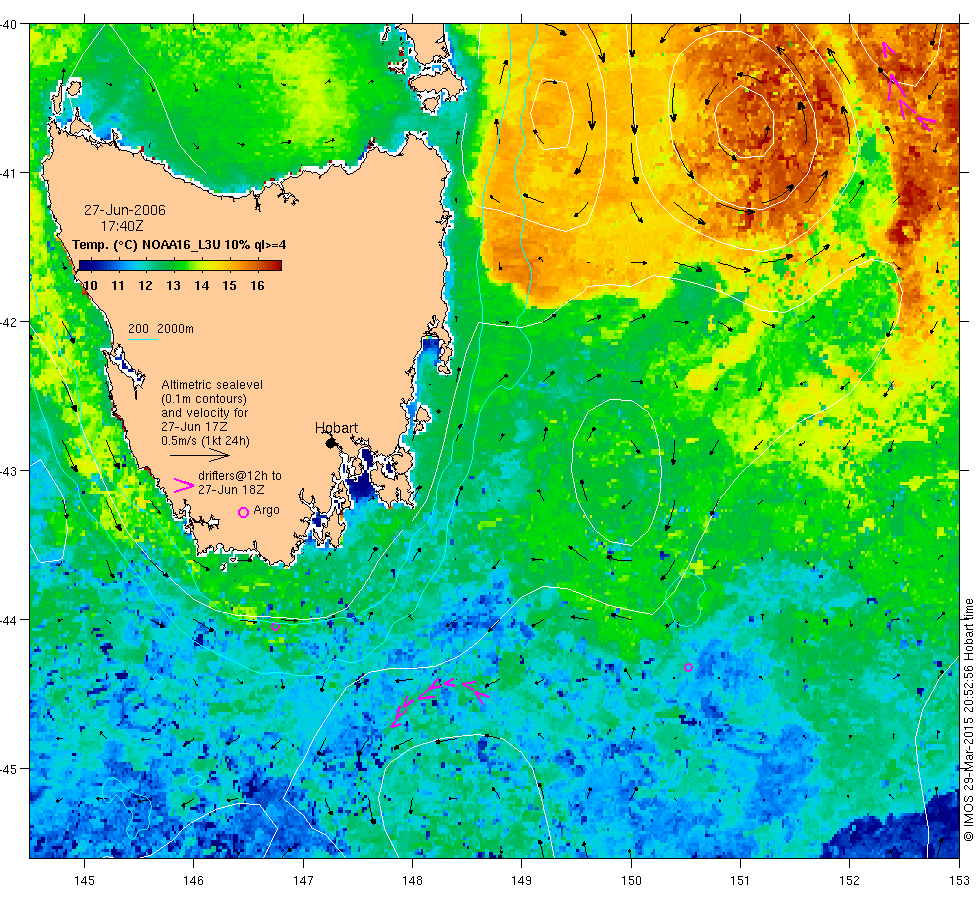Click latitude axis label -44
This screenshot has width=980, height=900.
click(x=9, y=620)
